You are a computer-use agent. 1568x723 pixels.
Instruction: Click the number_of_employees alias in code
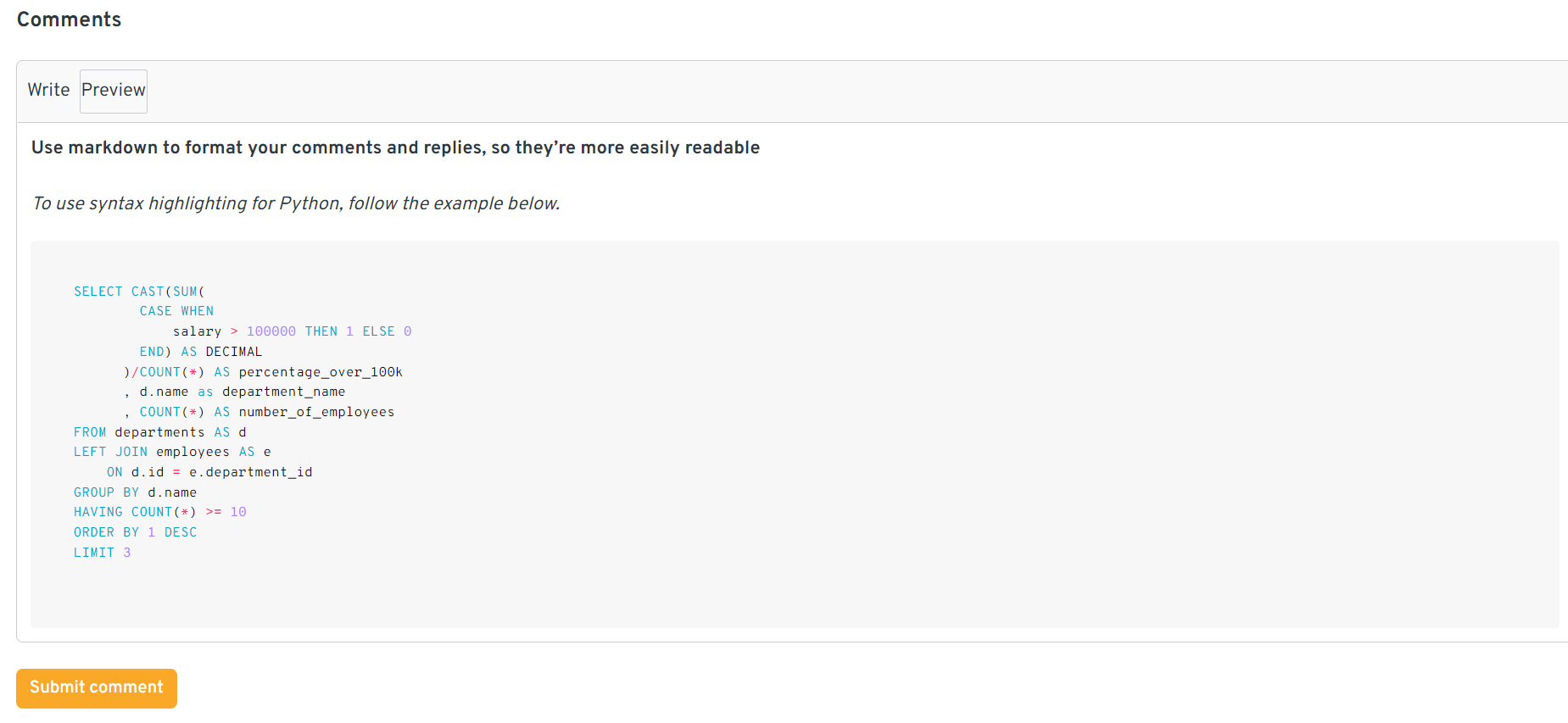316,412
